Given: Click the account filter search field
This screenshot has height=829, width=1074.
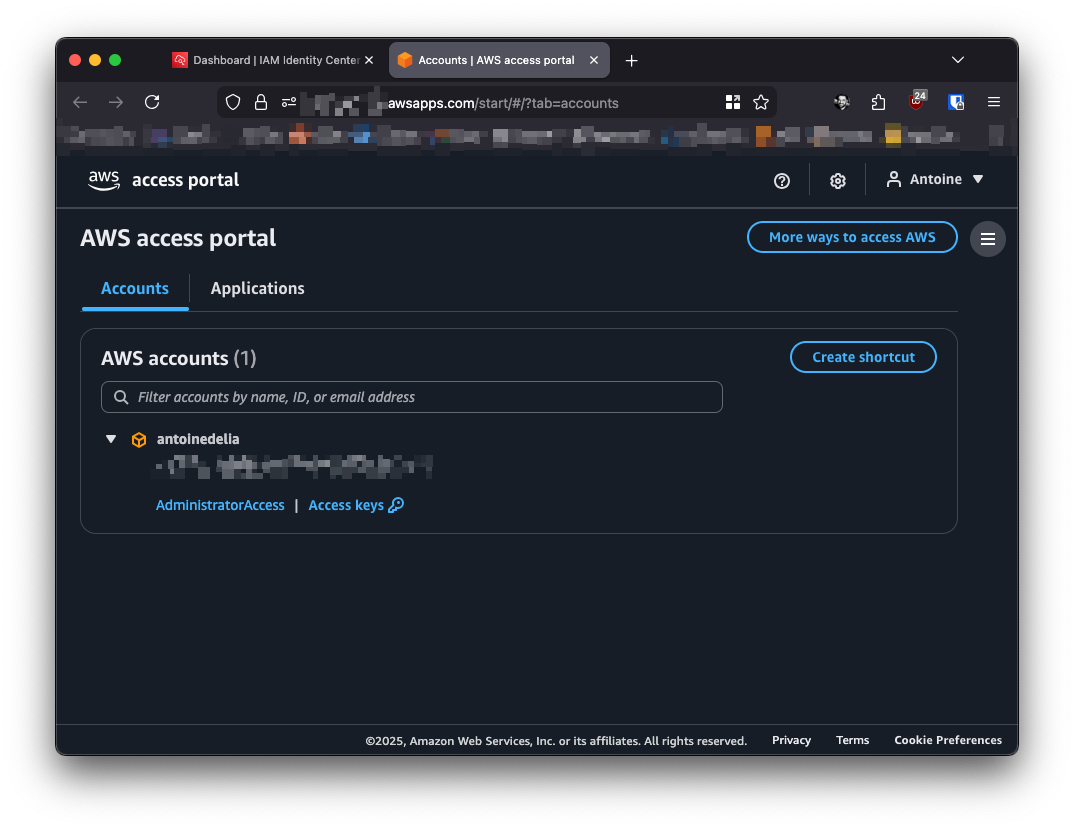Looking at the screenshot, I should (x=411, y=397).
